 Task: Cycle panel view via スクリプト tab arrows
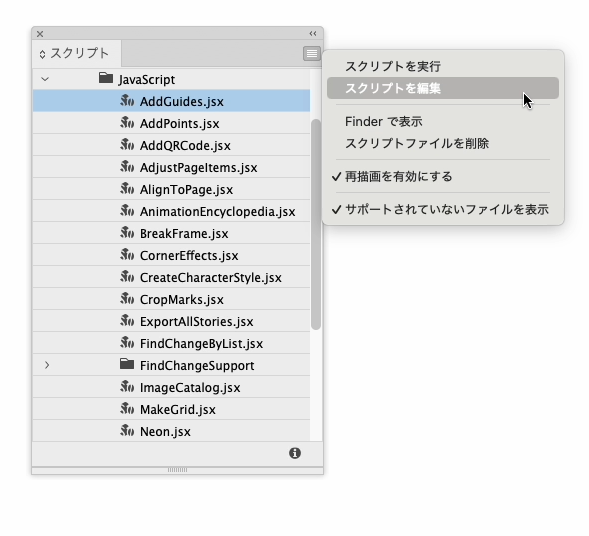click(42, 54)
